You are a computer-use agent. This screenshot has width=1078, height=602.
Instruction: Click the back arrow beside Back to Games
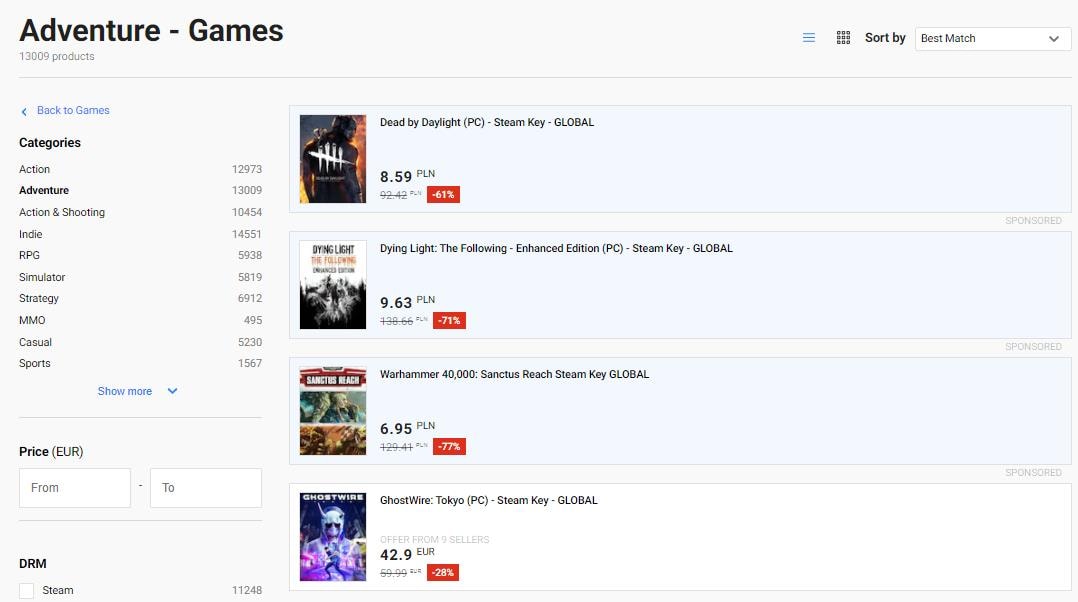tap(24, 111)
